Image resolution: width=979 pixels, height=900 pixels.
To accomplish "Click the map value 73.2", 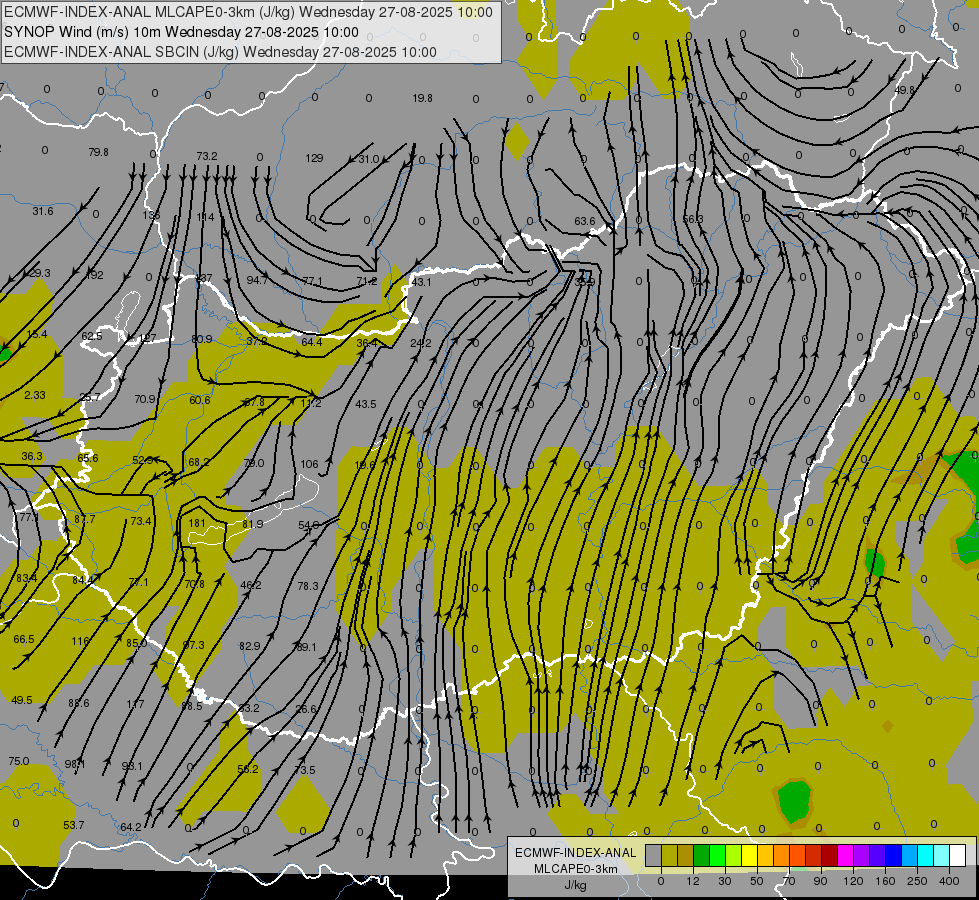I will click(x=207, y=156).
